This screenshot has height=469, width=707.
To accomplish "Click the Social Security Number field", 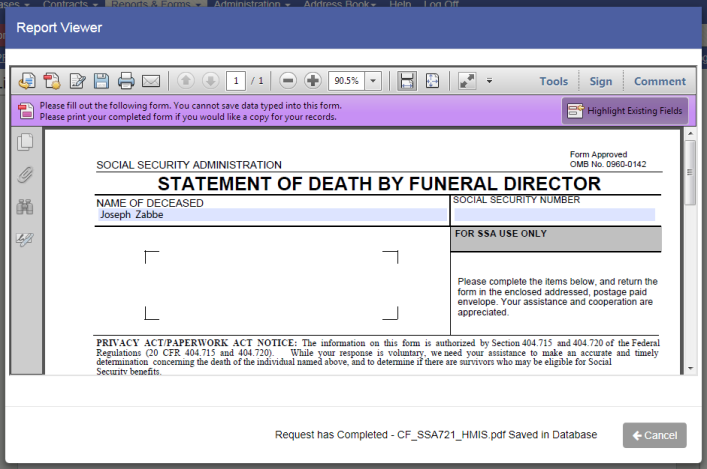I will click(x=555, y=215).
